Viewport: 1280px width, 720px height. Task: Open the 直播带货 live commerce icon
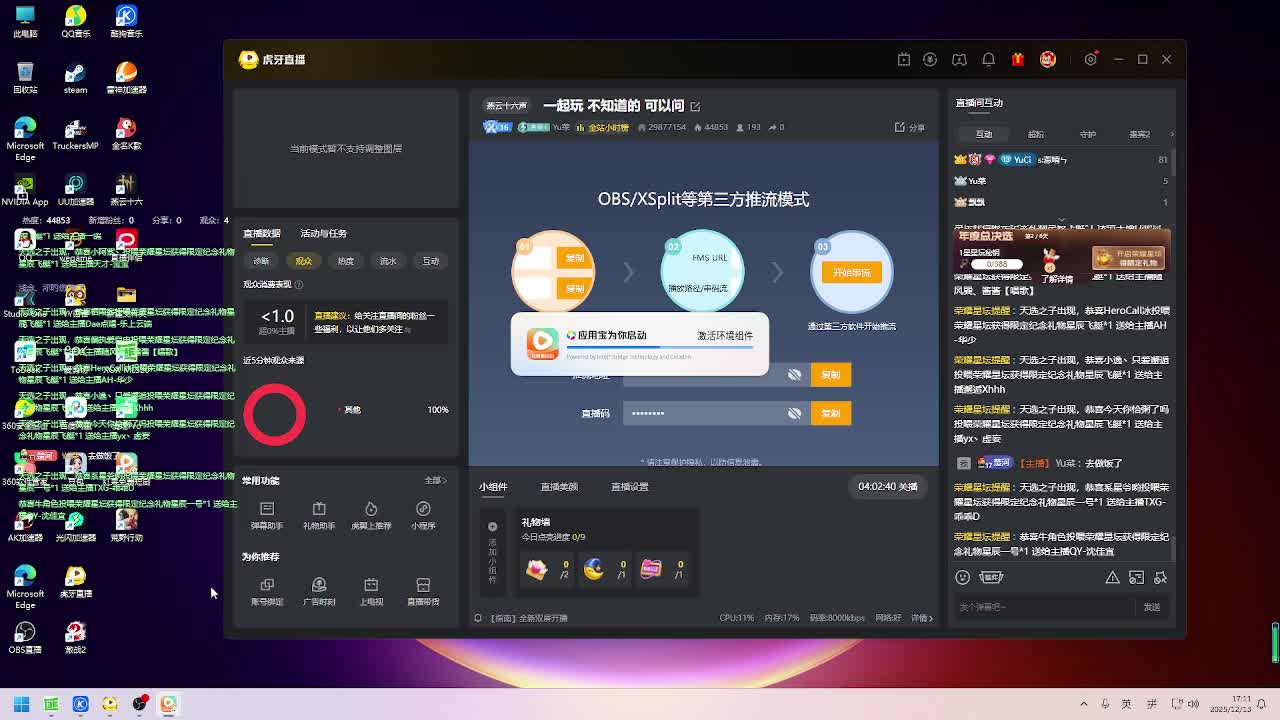(x=423, y=590)
